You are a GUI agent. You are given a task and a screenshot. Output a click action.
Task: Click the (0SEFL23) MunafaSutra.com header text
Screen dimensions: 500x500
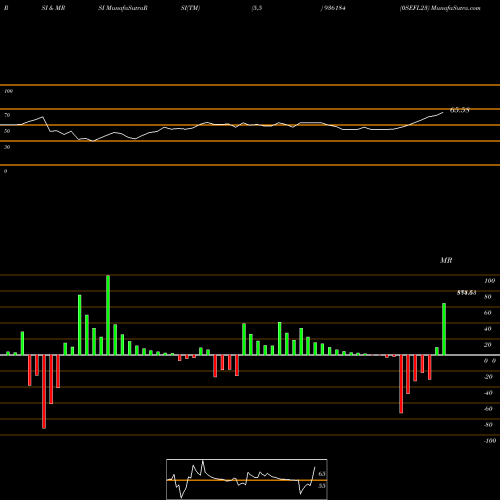pos(440,8)
